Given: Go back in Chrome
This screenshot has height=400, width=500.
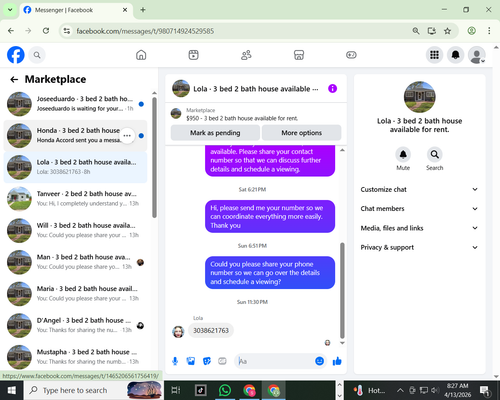Looking at the screenshot, I should click(x=11, y=31).
